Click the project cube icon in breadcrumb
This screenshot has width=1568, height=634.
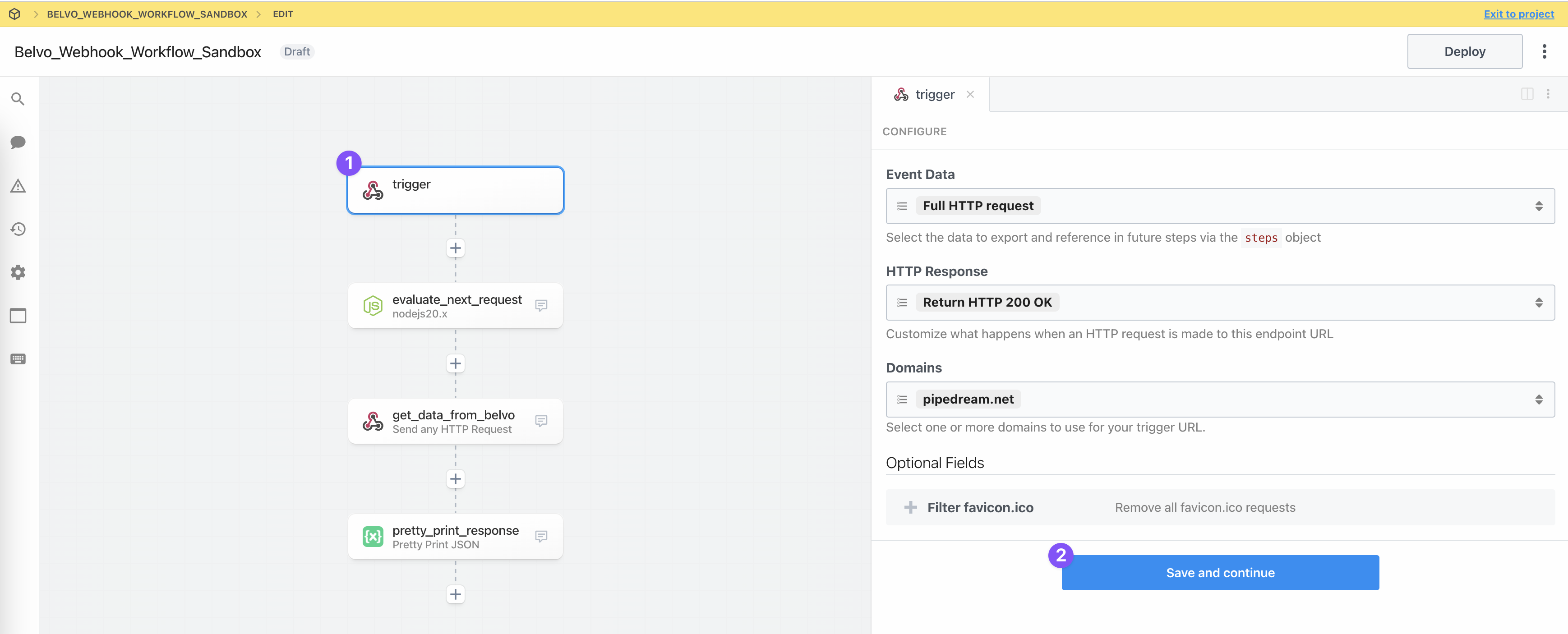click(x=14, y=14)
